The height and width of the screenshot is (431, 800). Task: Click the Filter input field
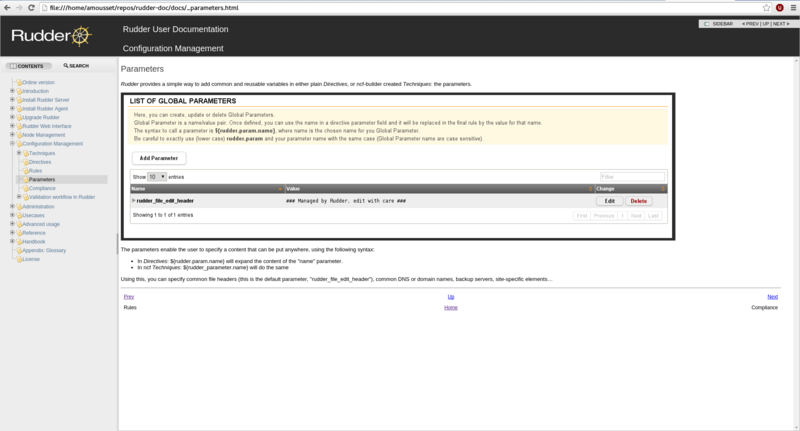click(632, 176)
